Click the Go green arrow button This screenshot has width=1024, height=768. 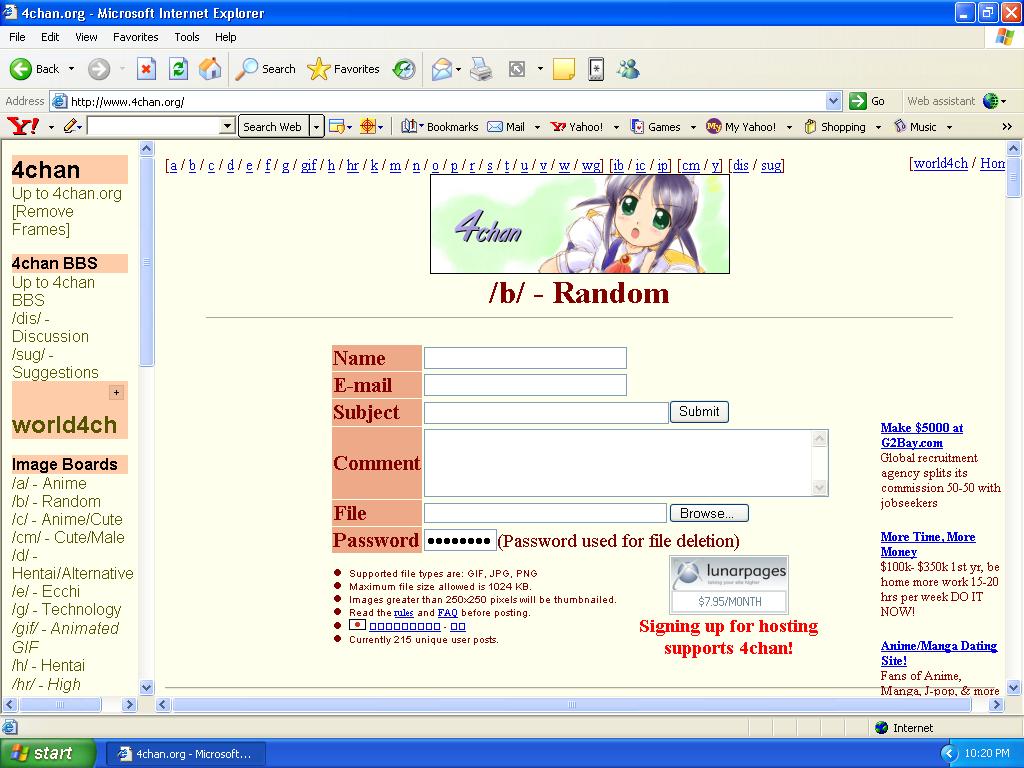coord(857,101)
